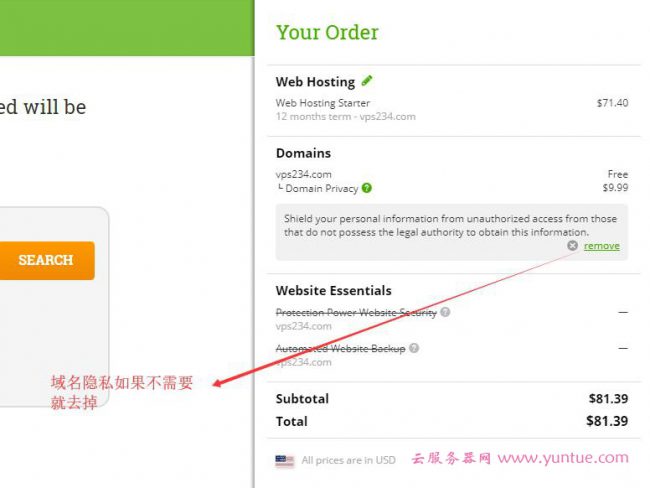Click the green help icon next to Domain Privacy

pyautogui.click(x=366, y=188)
